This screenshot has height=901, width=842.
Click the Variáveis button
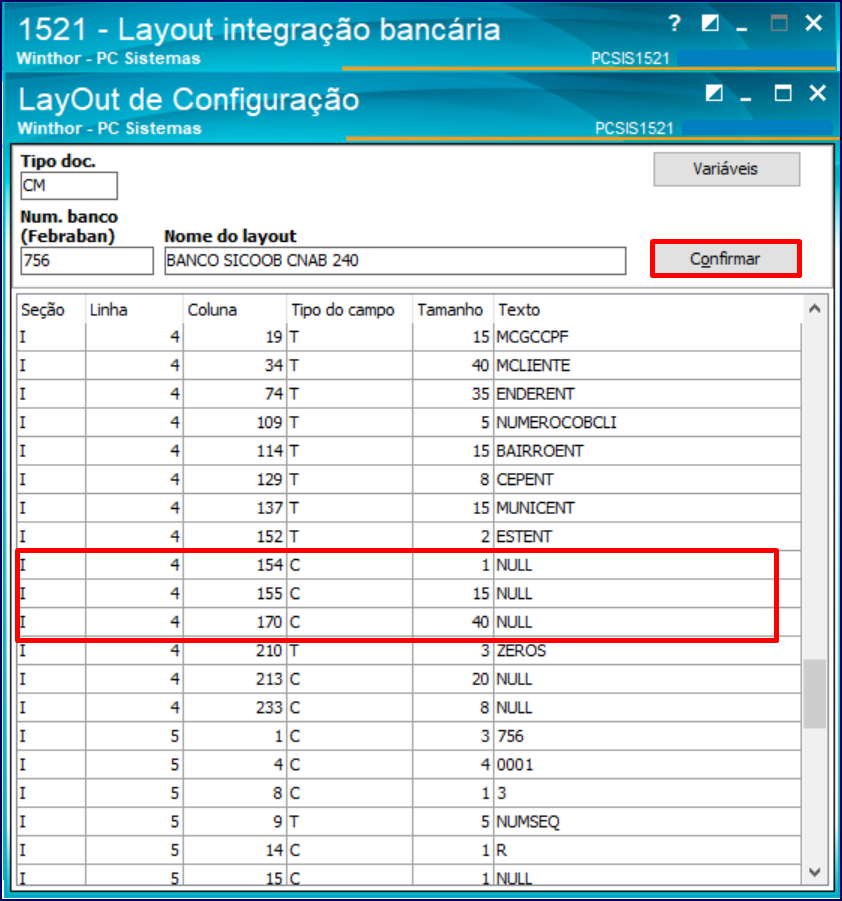pyautogui.click(x=726, y=169)
